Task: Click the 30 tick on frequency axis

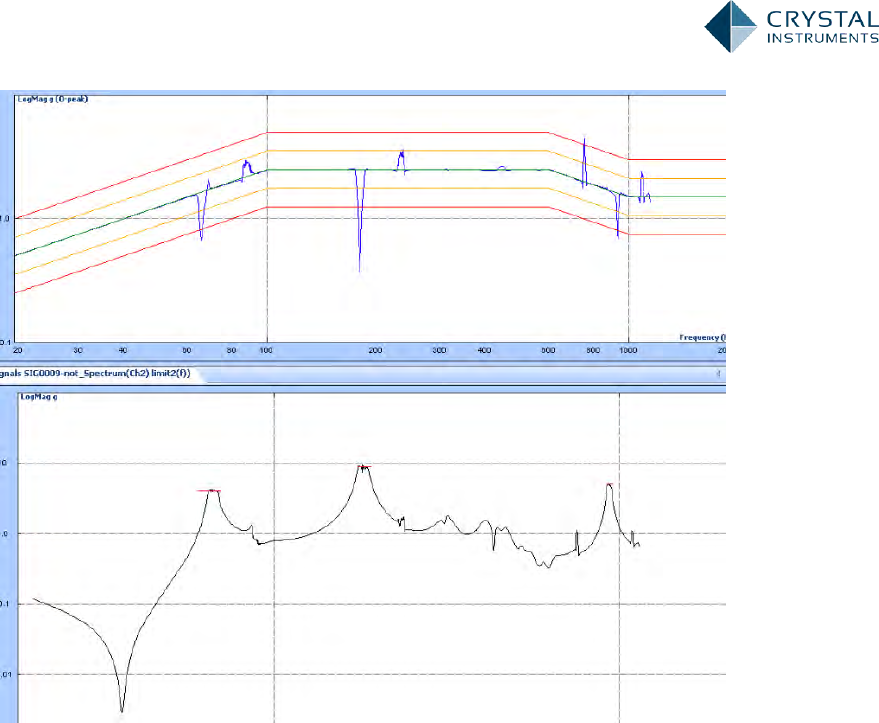Action: pos(78,350)
